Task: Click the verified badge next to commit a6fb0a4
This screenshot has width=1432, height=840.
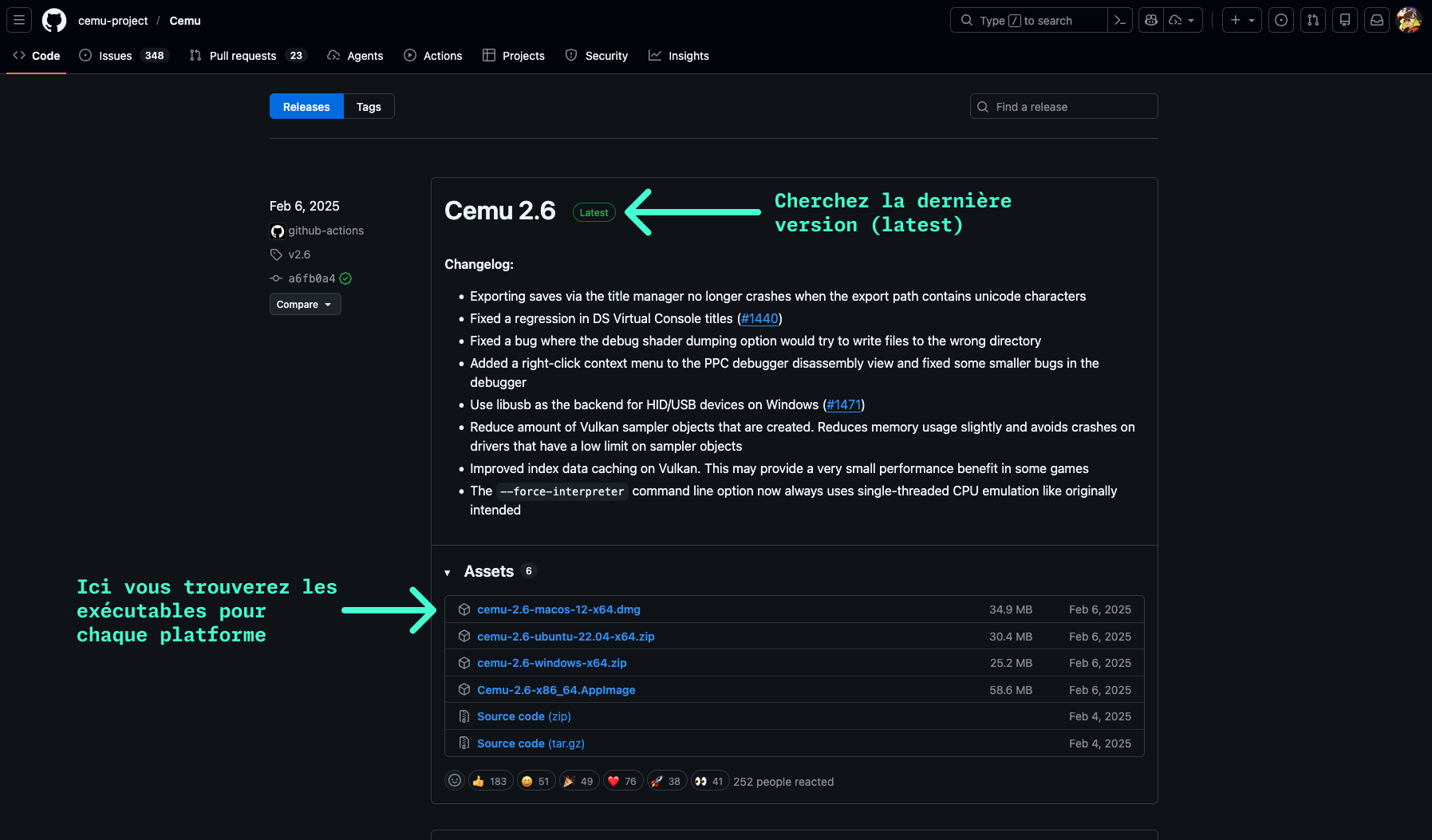Action: [x=345, y=278]
